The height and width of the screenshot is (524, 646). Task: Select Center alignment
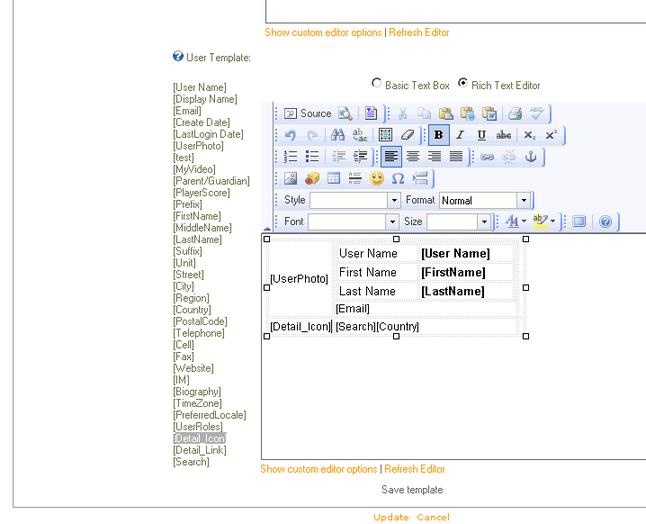point(413,157)
